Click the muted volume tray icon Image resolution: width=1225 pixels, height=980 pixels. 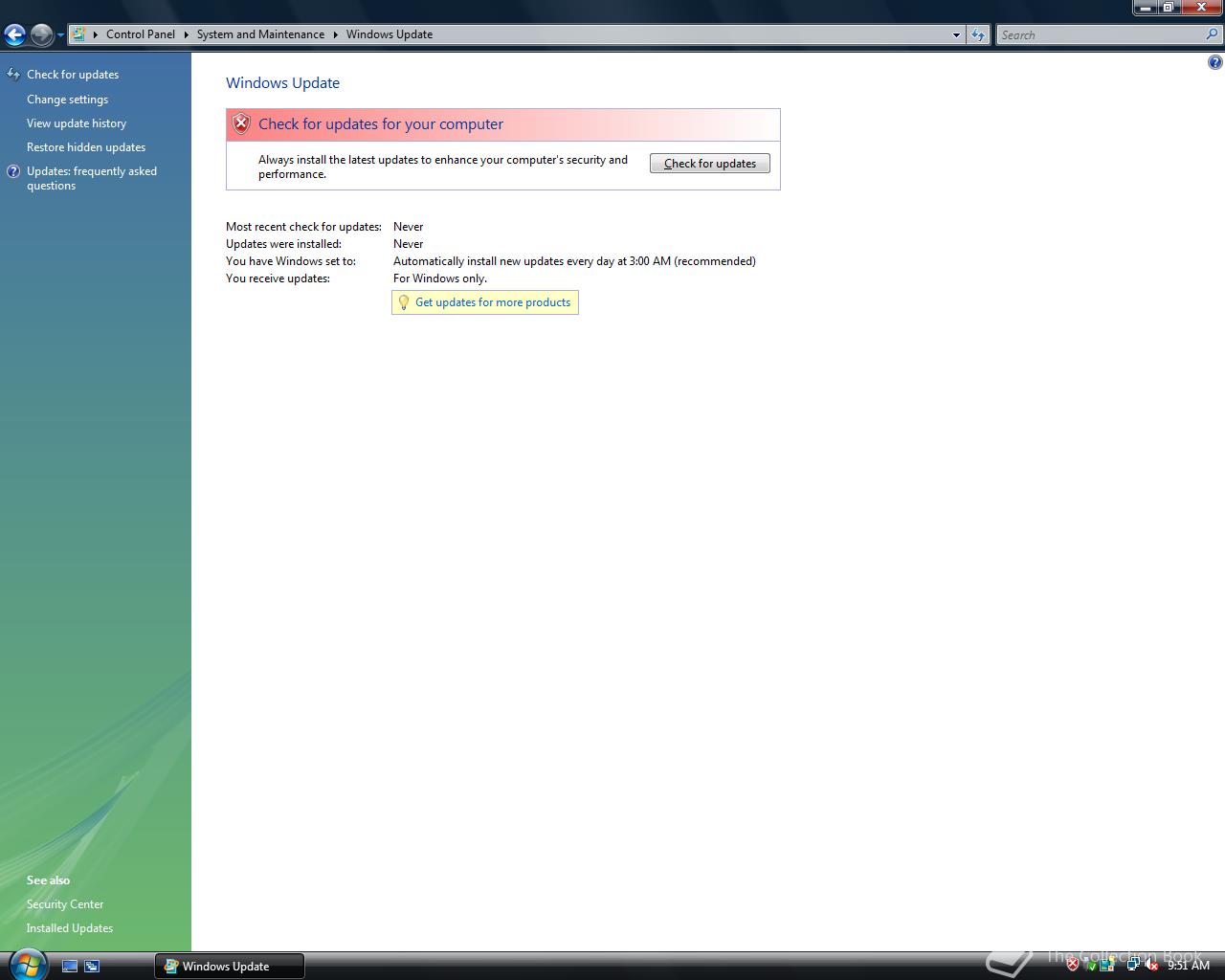1151,965
